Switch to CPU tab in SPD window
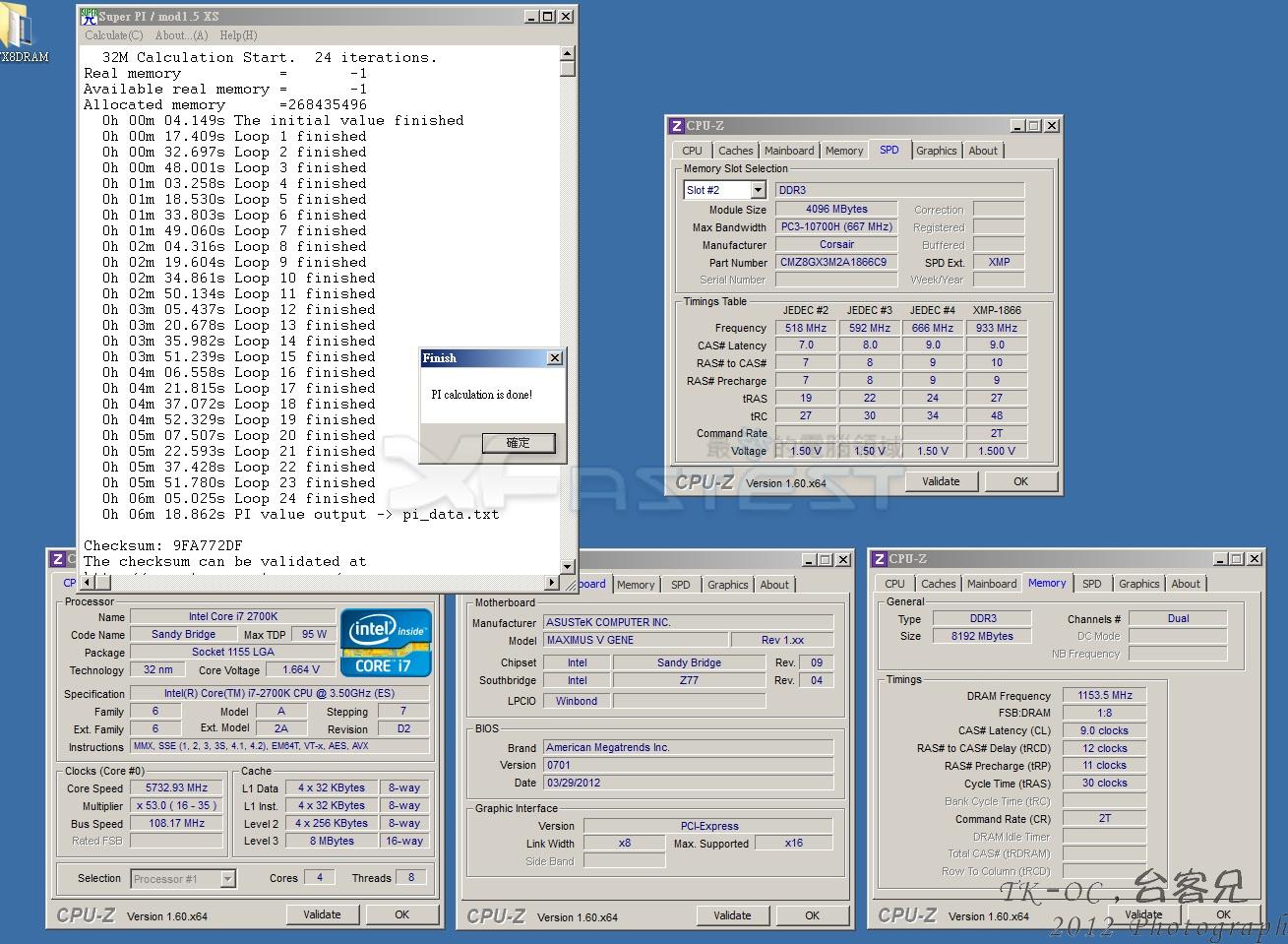This screenshot has height=944, width=1288. [x=693, y=151]
